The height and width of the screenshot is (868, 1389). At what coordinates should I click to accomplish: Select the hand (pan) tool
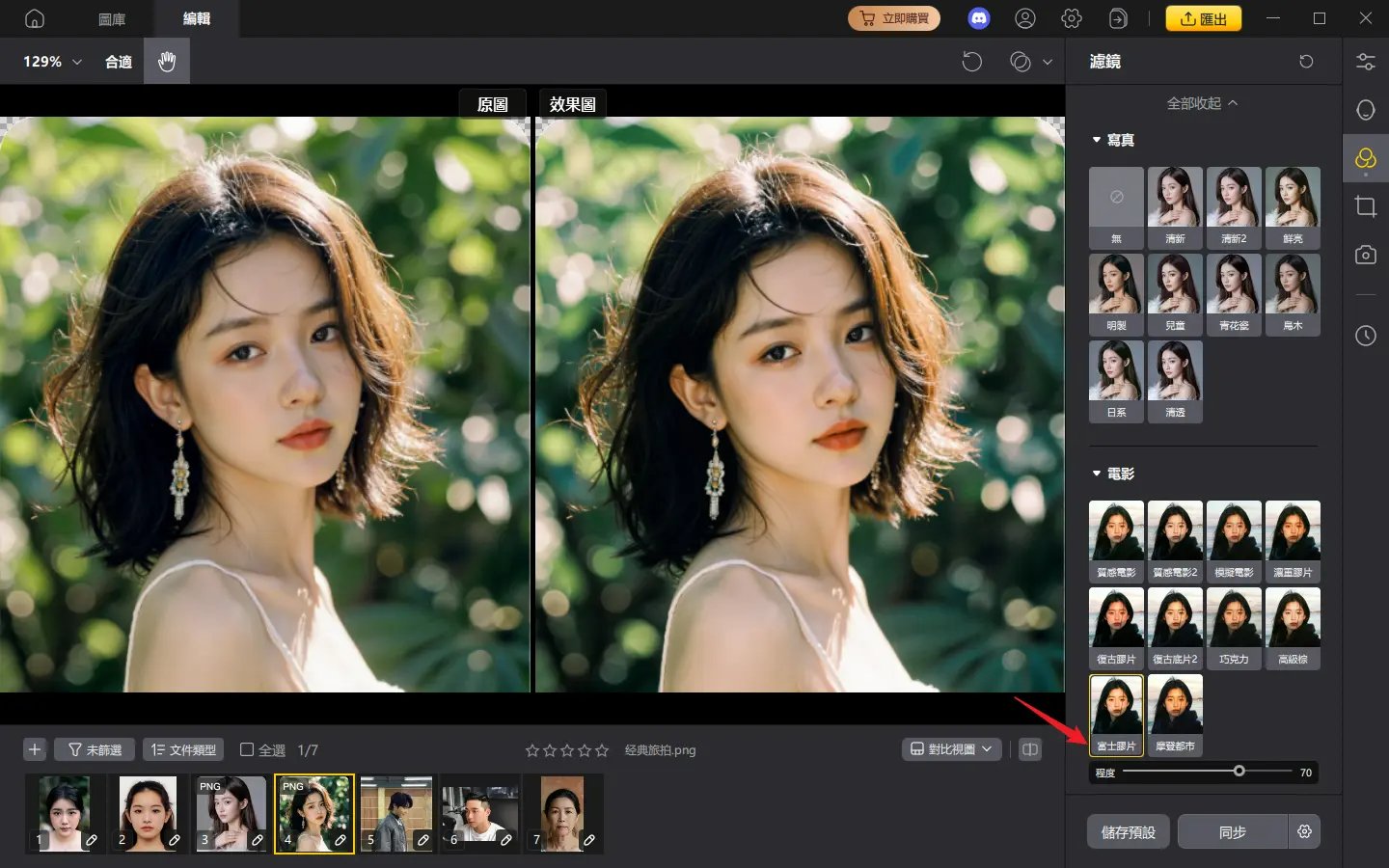166,61
